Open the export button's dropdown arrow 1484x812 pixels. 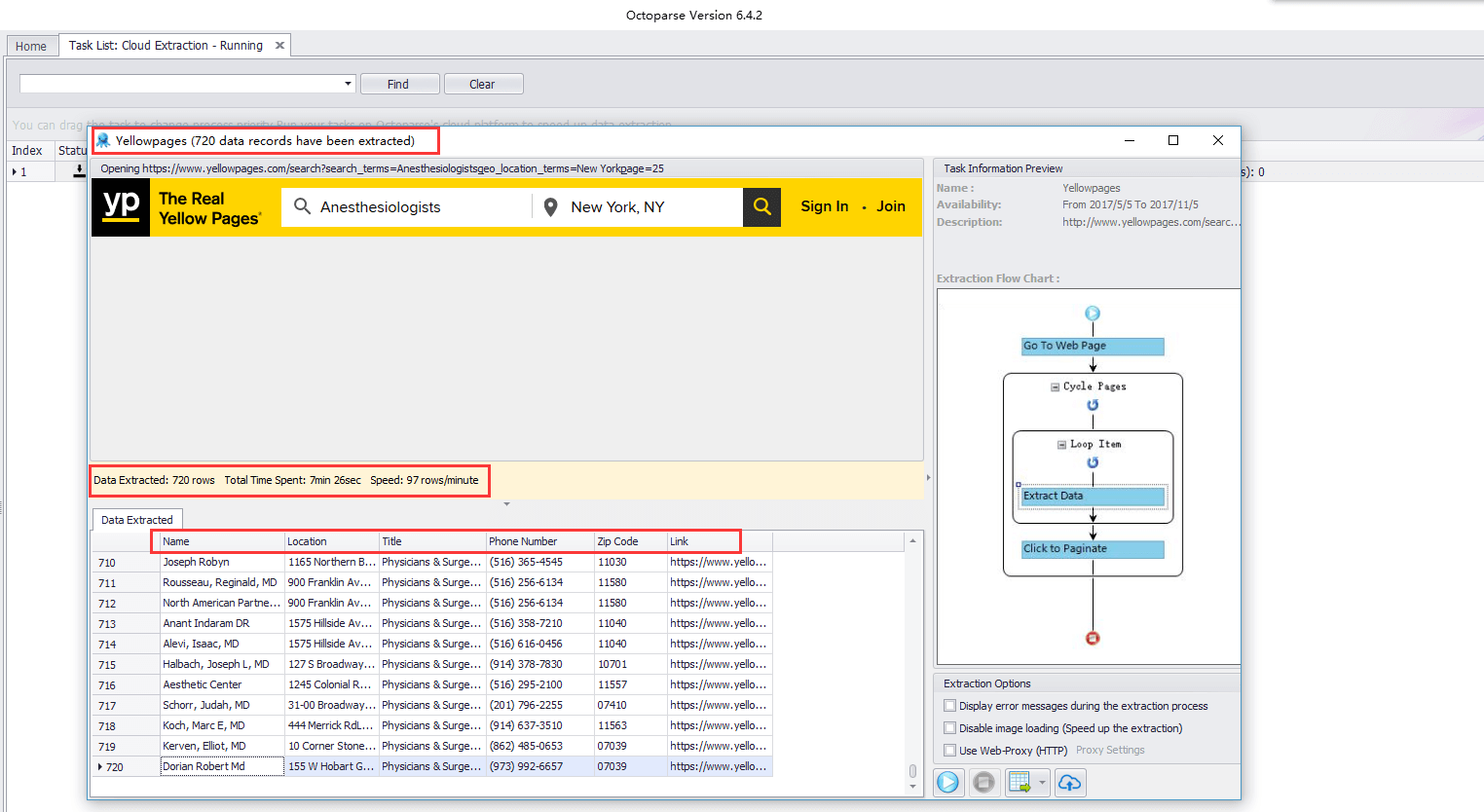(x=1043, y=782)
